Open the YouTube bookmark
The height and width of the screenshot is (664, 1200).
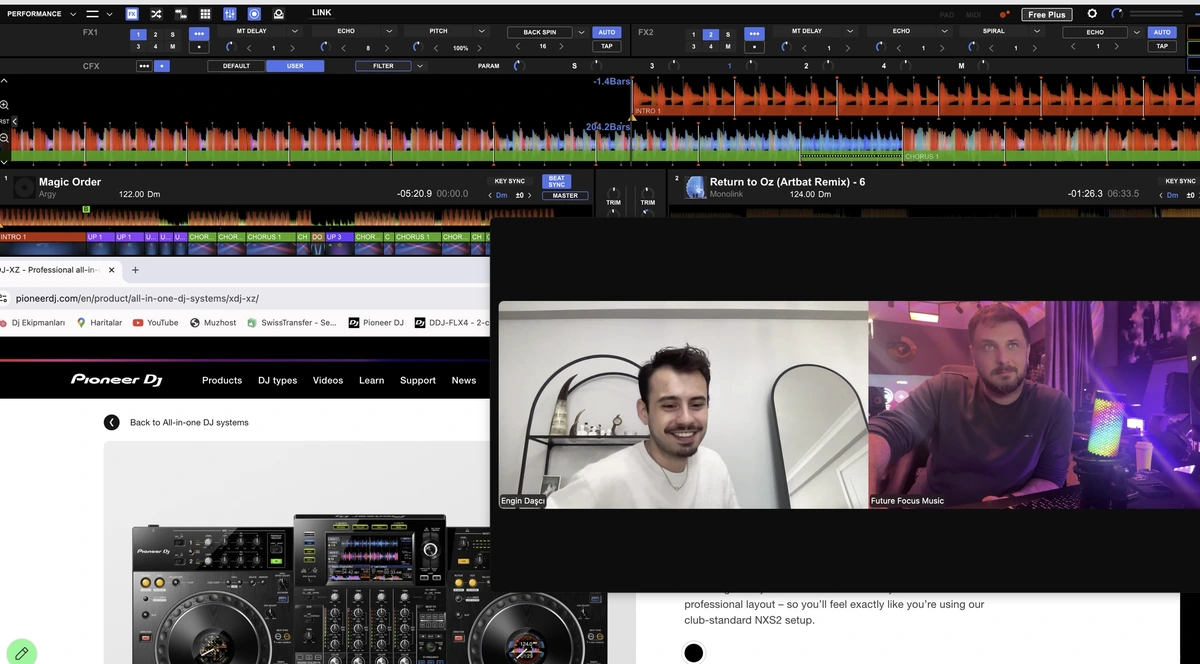(155, 323)
